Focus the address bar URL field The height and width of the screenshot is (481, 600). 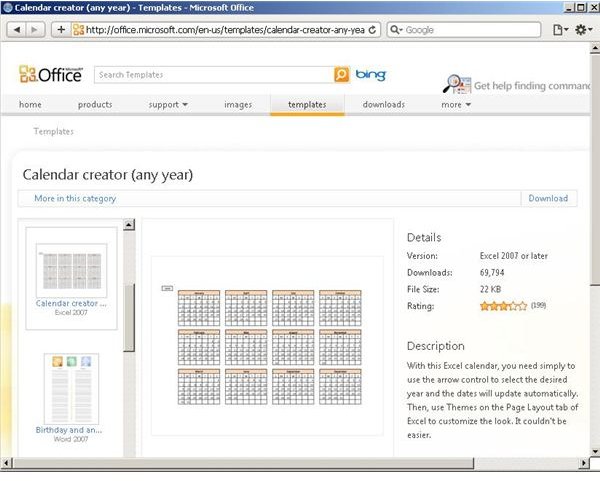click(225, 30)
